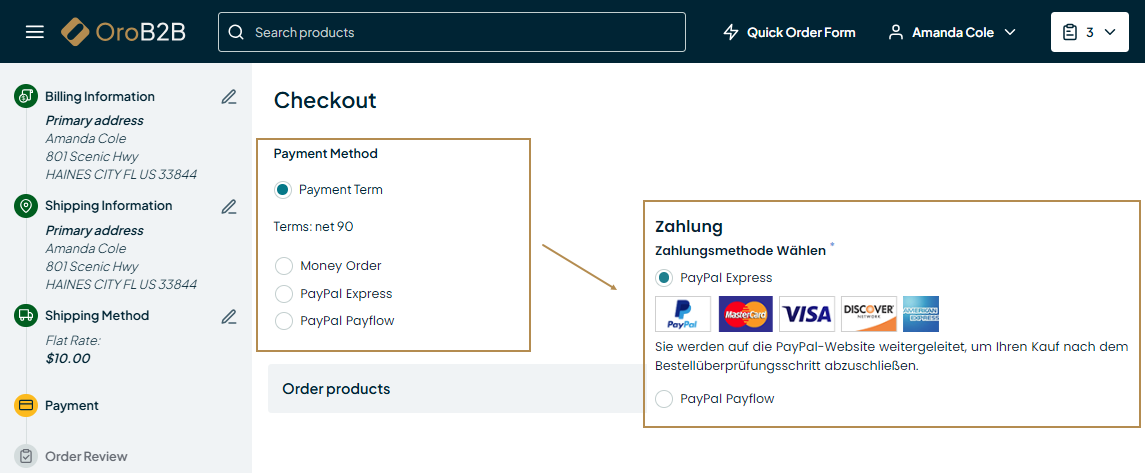Select PayPal Payflow in the Zahlung panel

pyautogui.click(x=664, y=399)
